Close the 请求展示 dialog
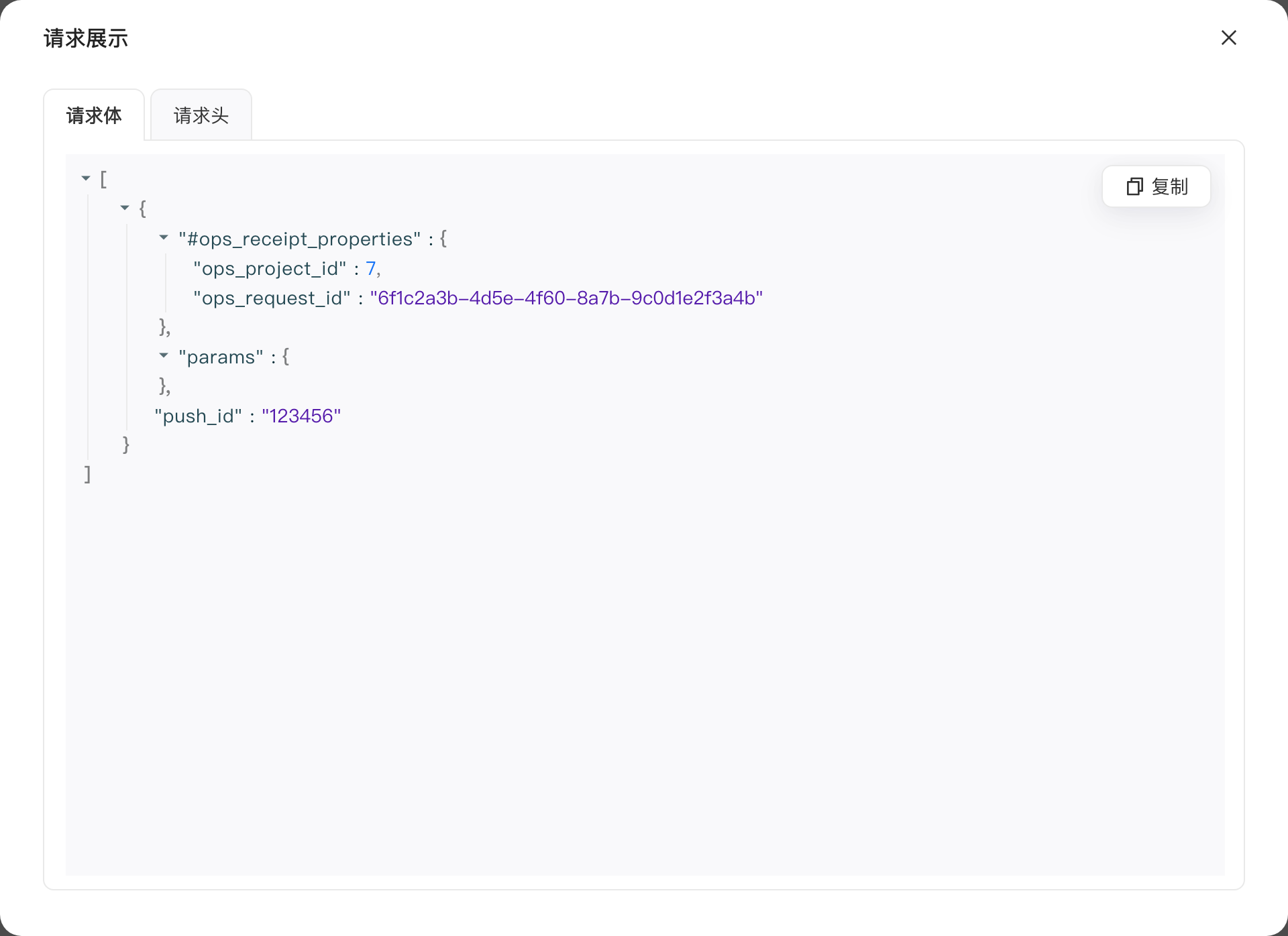1288x936 pixels. [1228, 38]
